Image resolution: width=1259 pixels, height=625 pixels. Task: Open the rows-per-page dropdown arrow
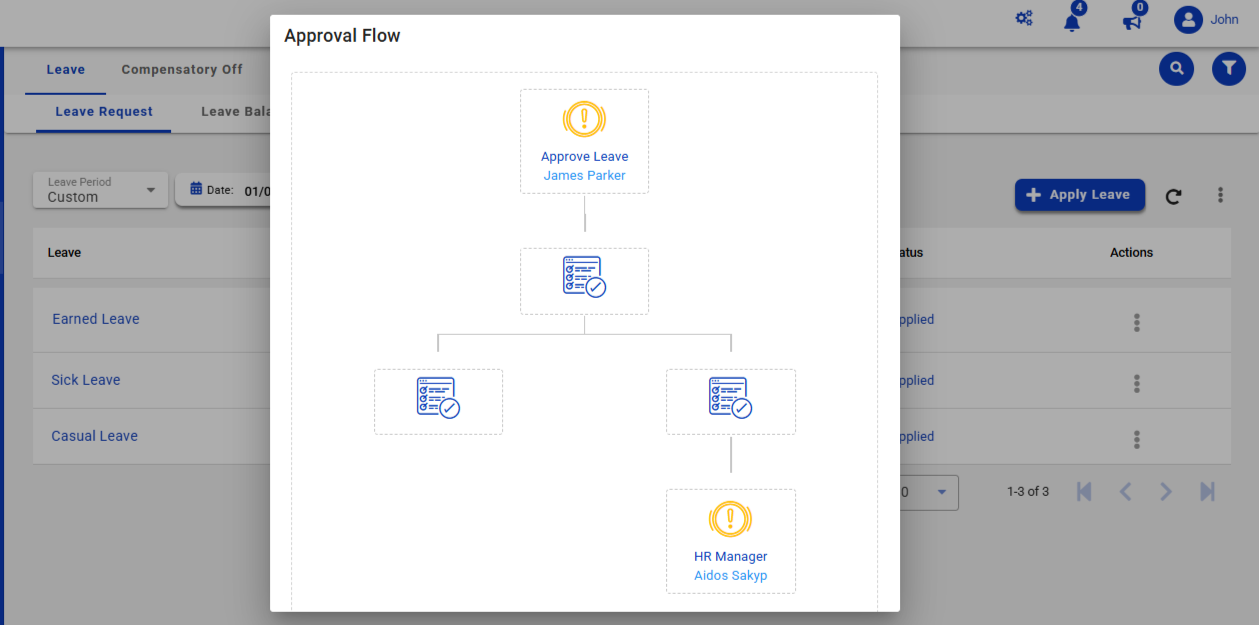[x=941, y=492]
